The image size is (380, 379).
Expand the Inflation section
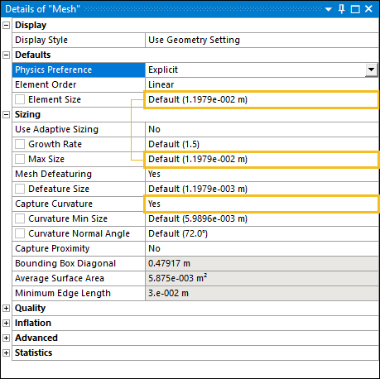6,323
